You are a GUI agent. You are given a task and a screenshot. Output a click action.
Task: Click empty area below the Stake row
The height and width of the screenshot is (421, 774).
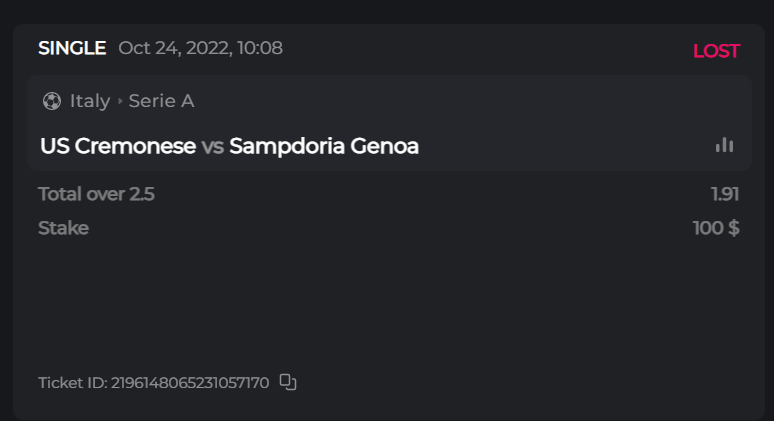pos(387,300)
